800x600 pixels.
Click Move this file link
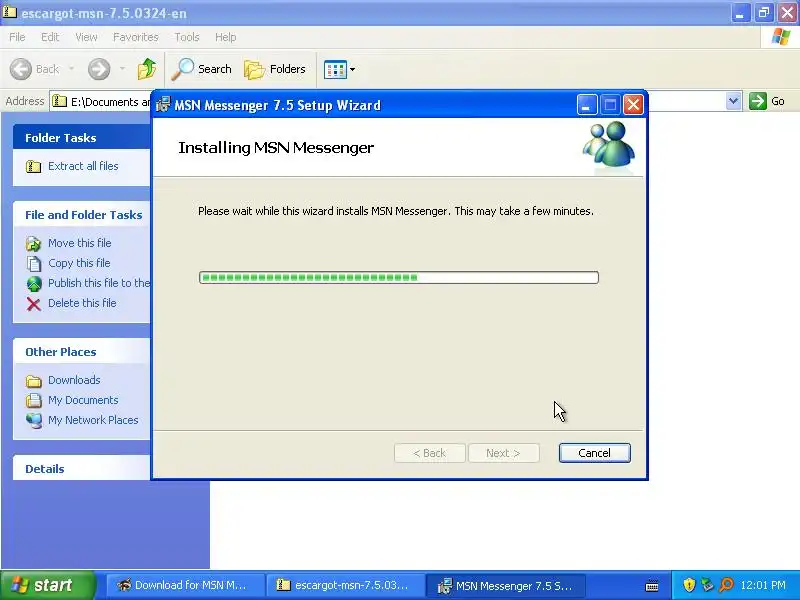click(80, 243)
